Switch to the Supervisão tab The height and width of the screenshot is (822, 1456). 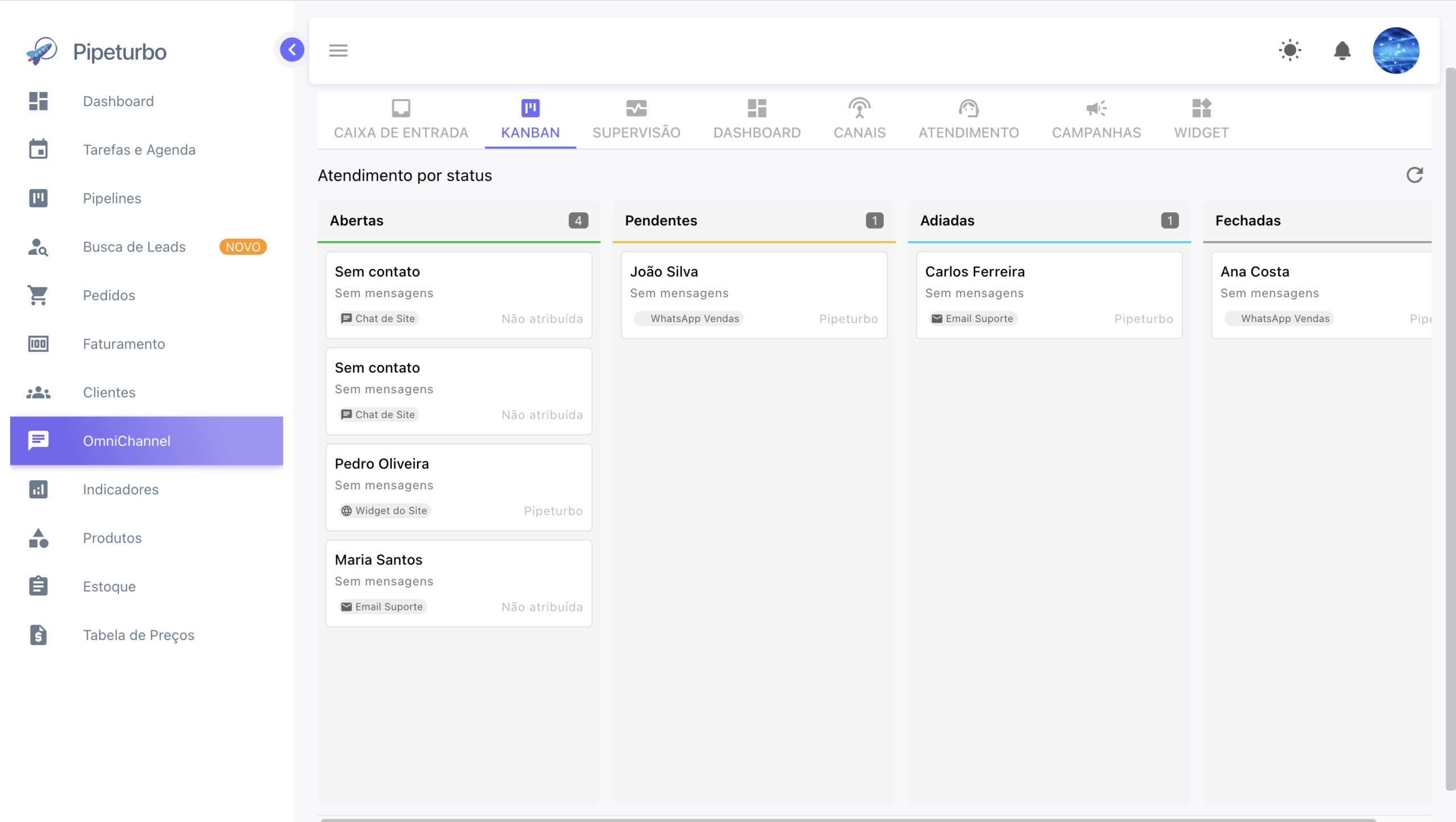(x=636, y=119)
